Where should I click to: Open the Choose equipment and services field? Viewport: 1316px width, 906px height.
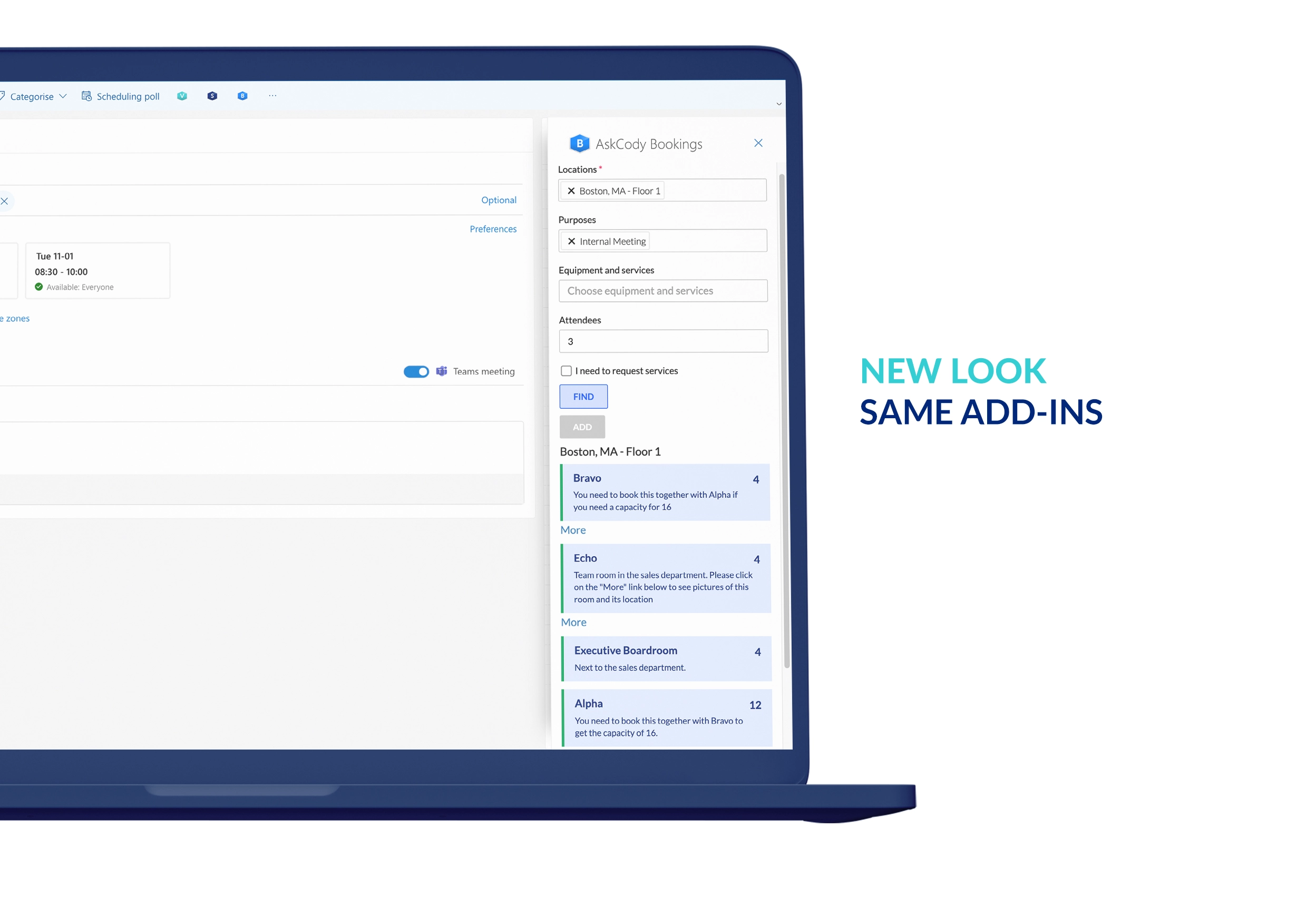click(x=663, y=291)
